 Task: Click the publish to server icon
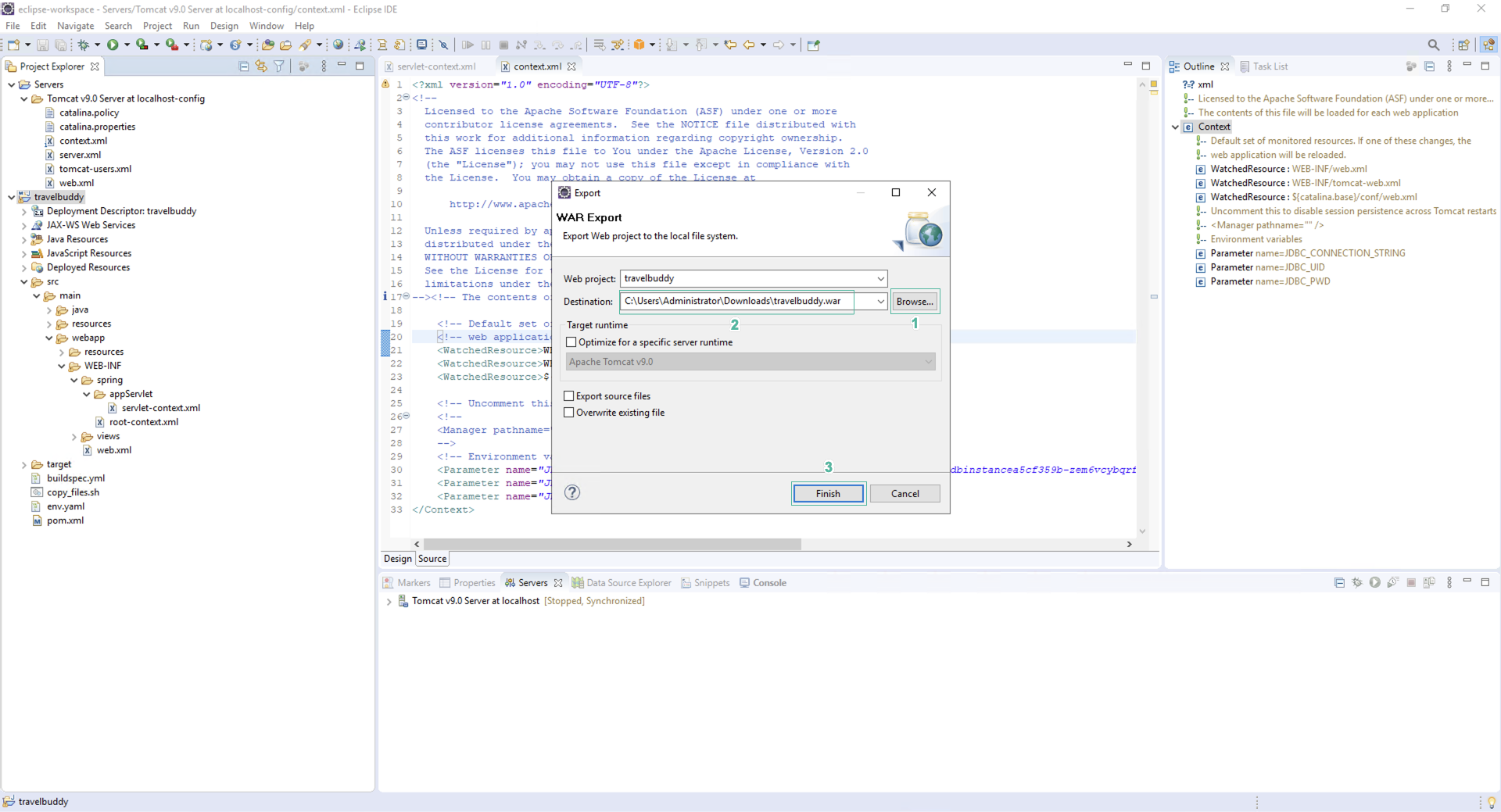(1429, 582)
